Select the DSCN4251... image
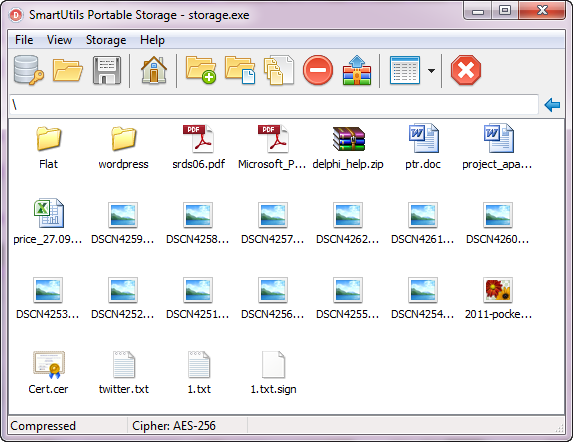Image resolution: width=573 pixels, height=442 pixels. tap(198, 297)
